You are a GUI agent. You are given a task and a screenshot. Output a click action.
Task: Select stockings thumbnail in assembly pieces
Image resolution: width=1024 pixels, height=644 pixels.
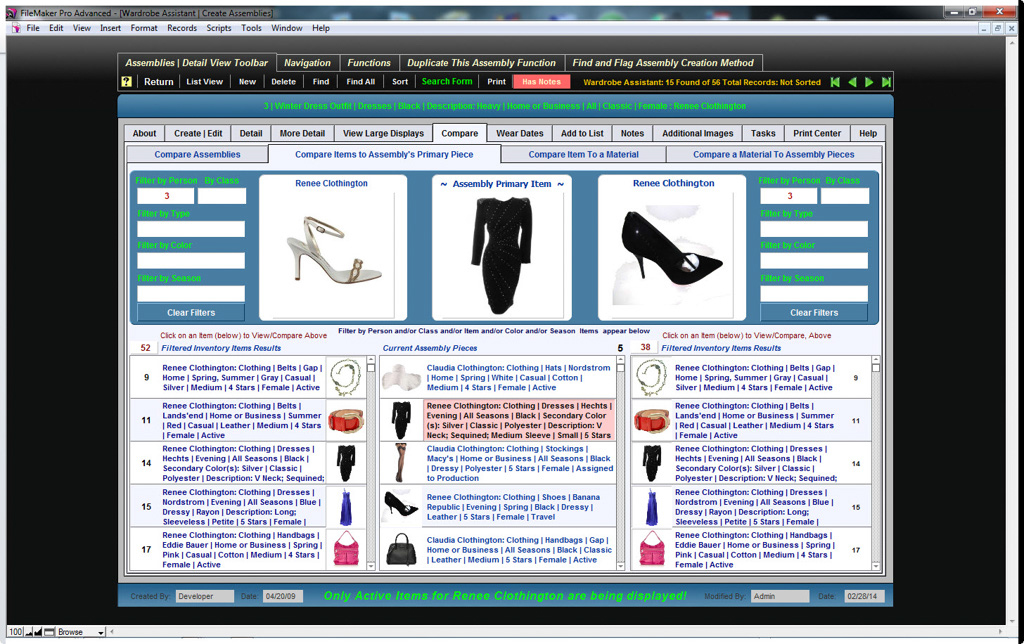point(402,462)
